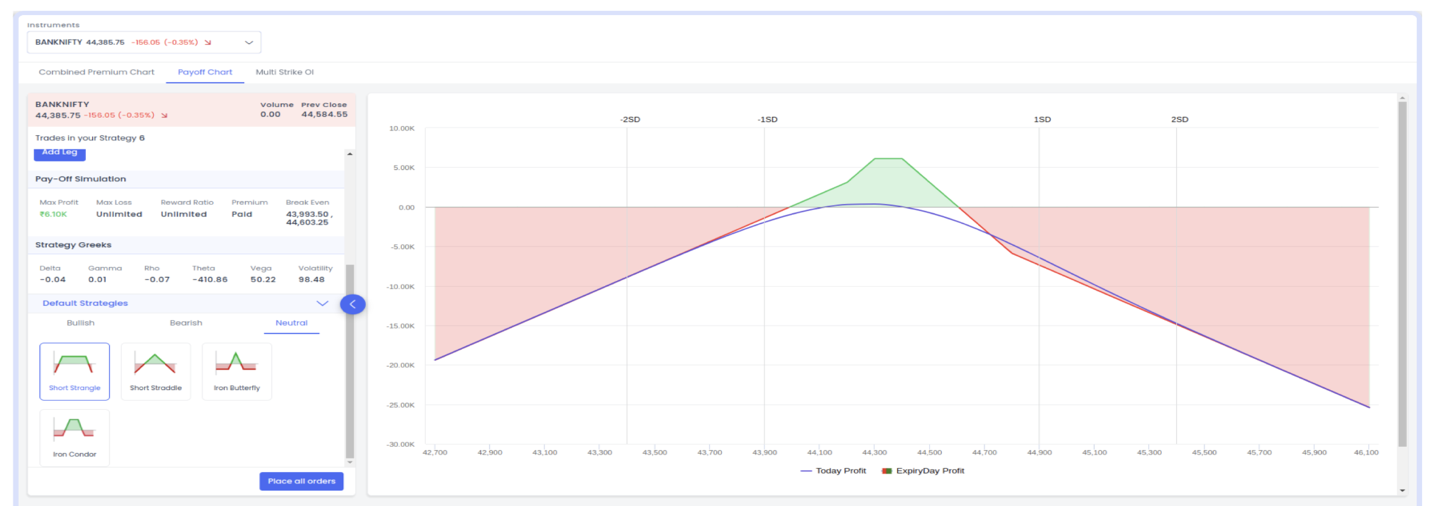
Task: Open the BANKNIFTY instruments dropdown
Action: click(x=144, y=42)
